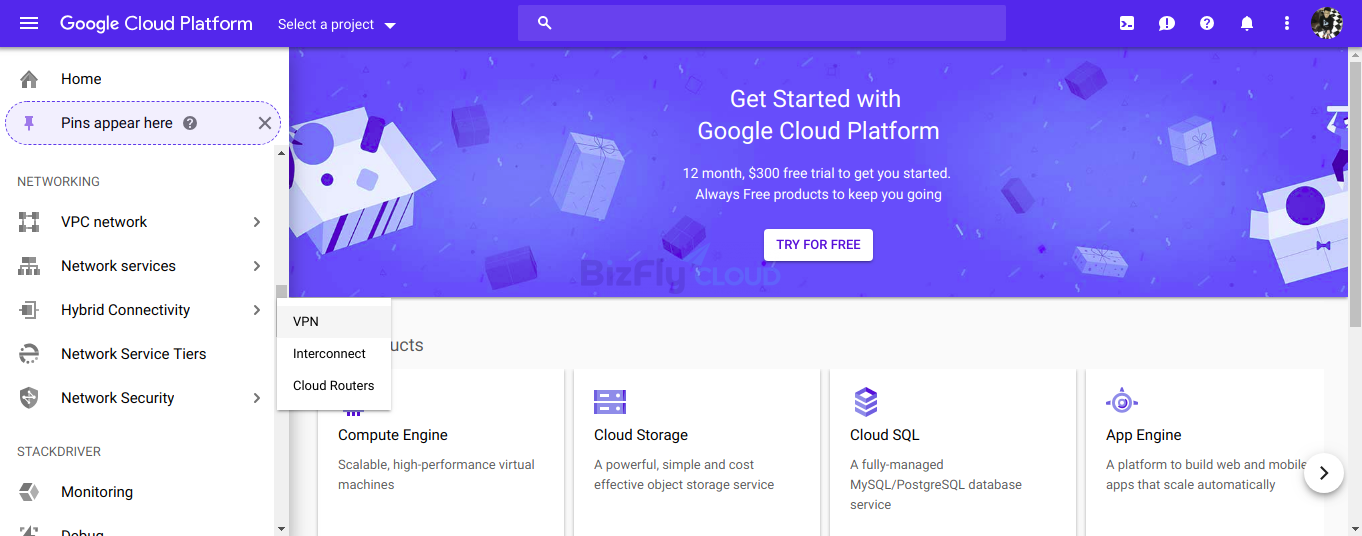The image size is (1362, 536).
Task: Click the next arrow on product carousel
Action: coord(1324,473)
